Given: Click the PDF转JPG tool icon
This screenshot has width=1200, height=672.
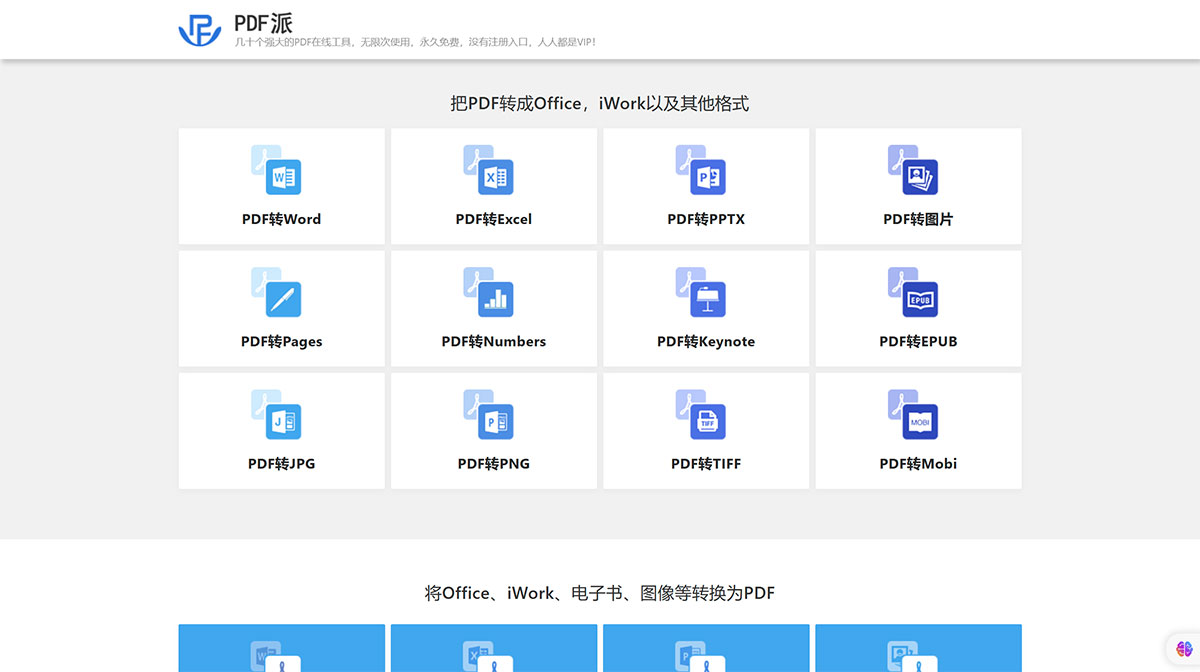Looking at the screenshot, I should point(281,420).
